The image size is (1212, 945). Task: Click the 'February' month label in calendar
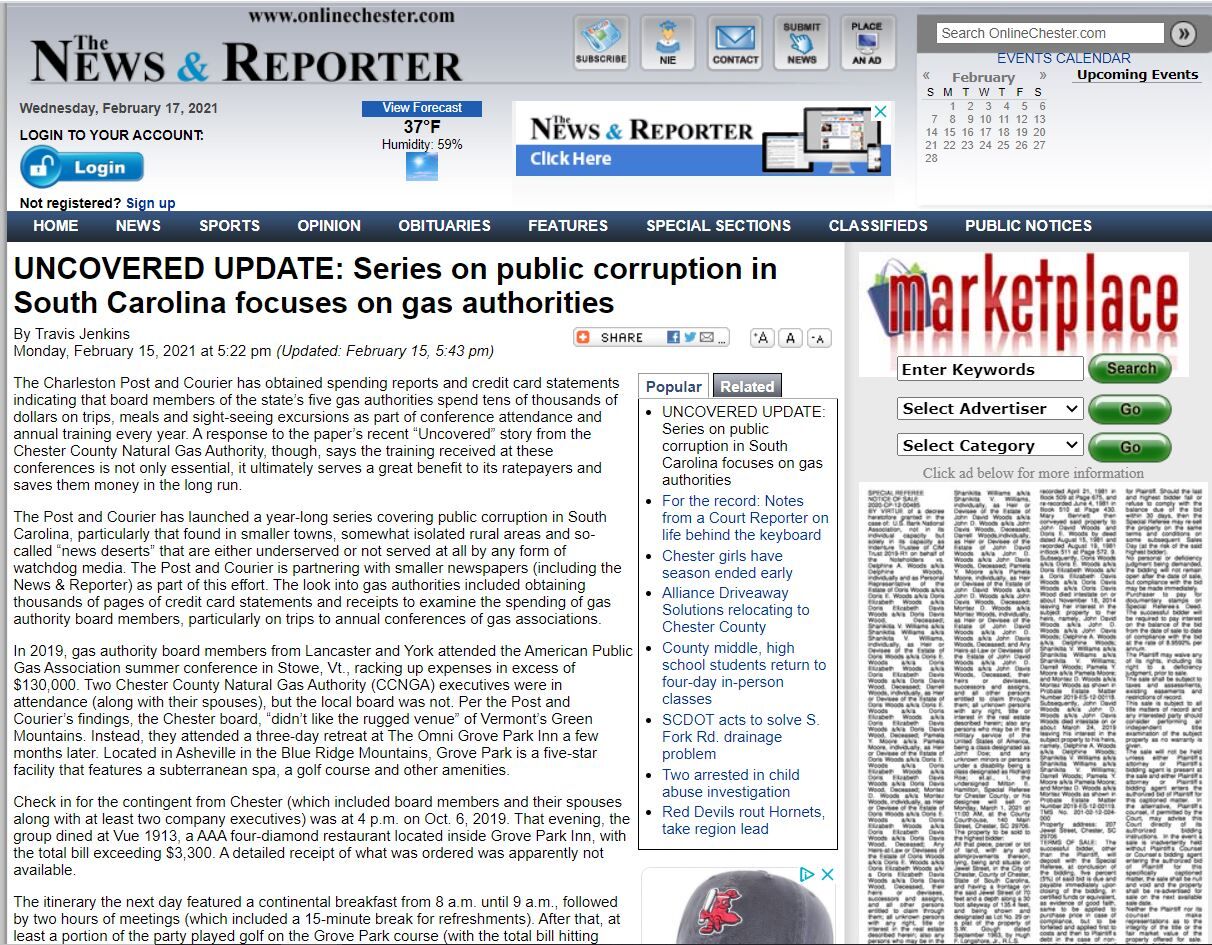(x=983, y=77)
